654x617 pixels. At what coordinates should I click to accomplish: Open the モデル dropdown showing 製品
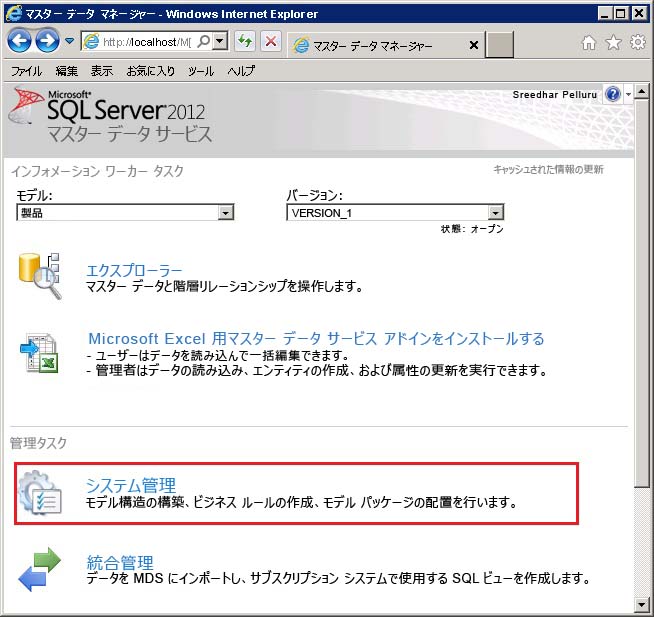click(125, 213)
